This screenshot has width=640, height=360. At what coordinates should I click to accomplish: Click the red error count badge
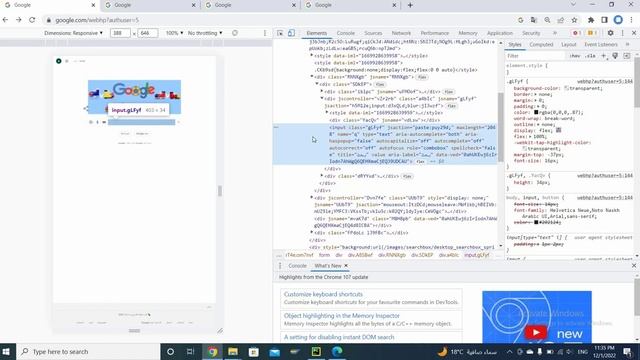(x=576, y=33)
